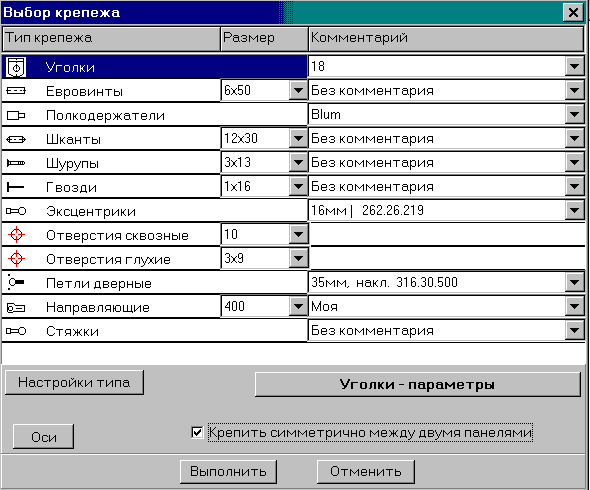The height and width of the screenshot is (490, 590).
Task: Select the Отверстия глухие row label
Action: [x=108, y=259]
